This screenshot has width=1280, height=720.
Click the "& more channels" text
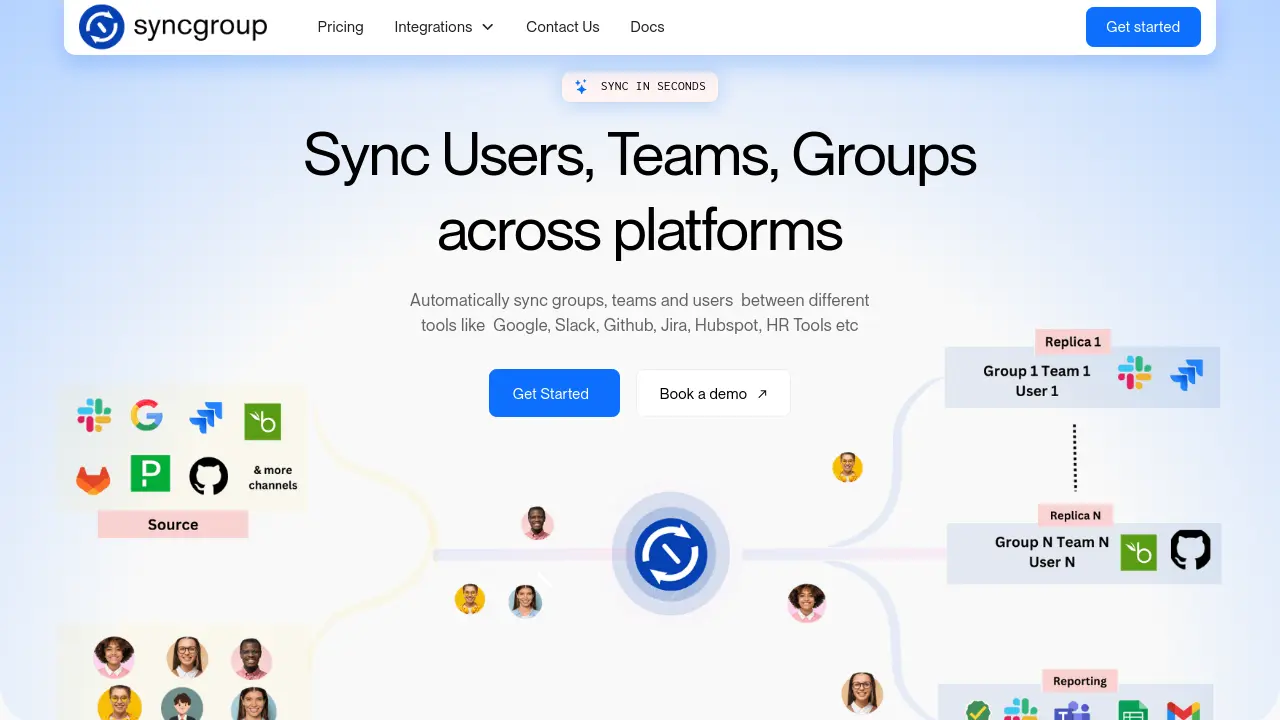[273, 477]
